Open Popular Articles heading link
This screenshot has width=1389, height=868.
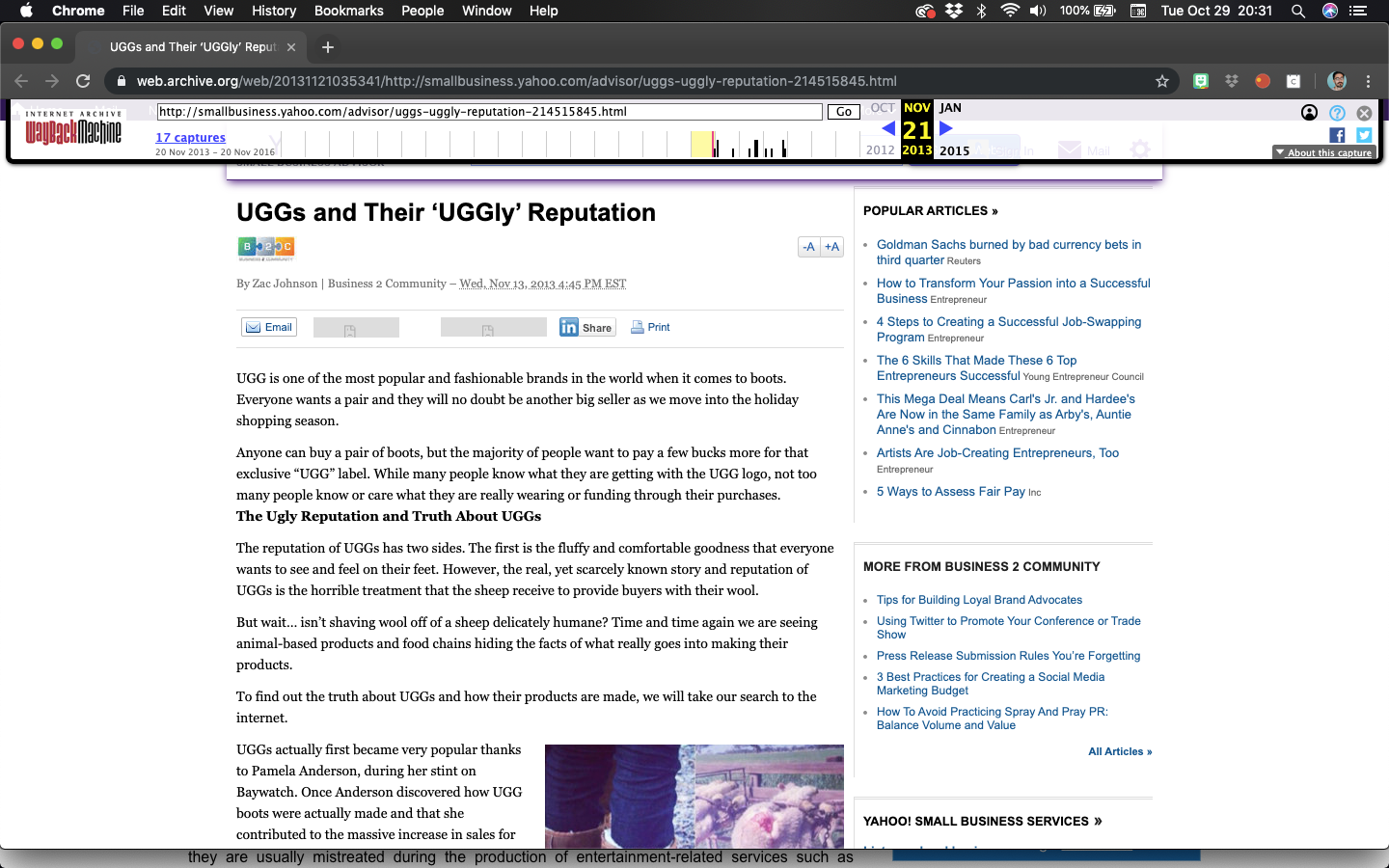click(x=930, y=210)
